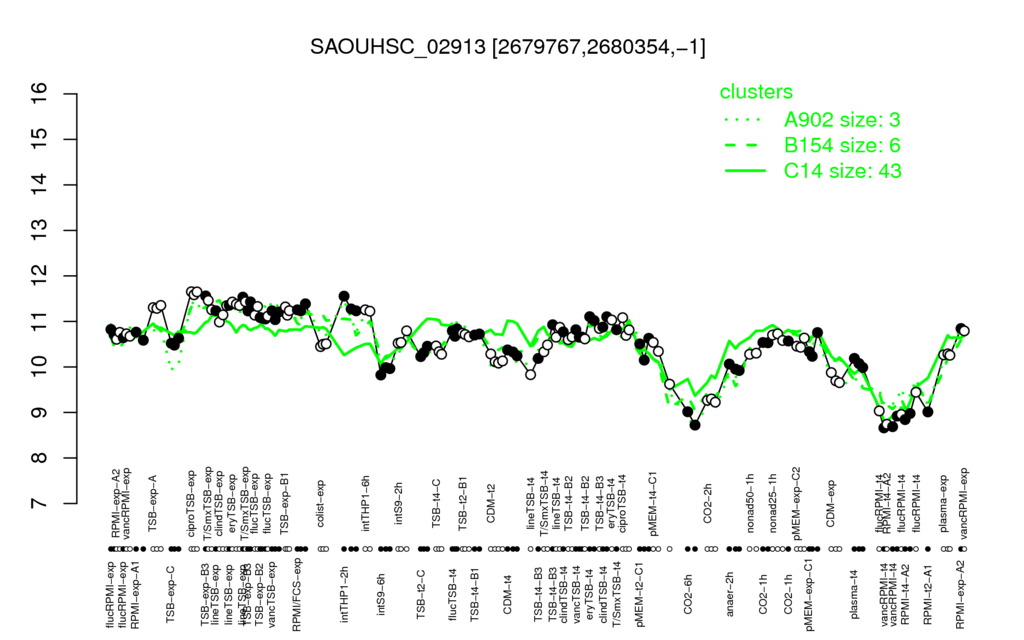Select the 'clusters' legend heading

click(756, 92)
